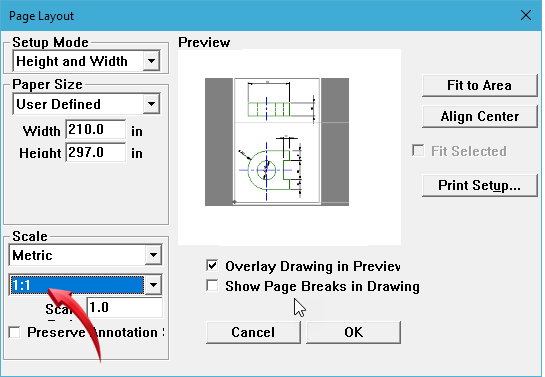Click the Height and Width combo box

point(86,61)
